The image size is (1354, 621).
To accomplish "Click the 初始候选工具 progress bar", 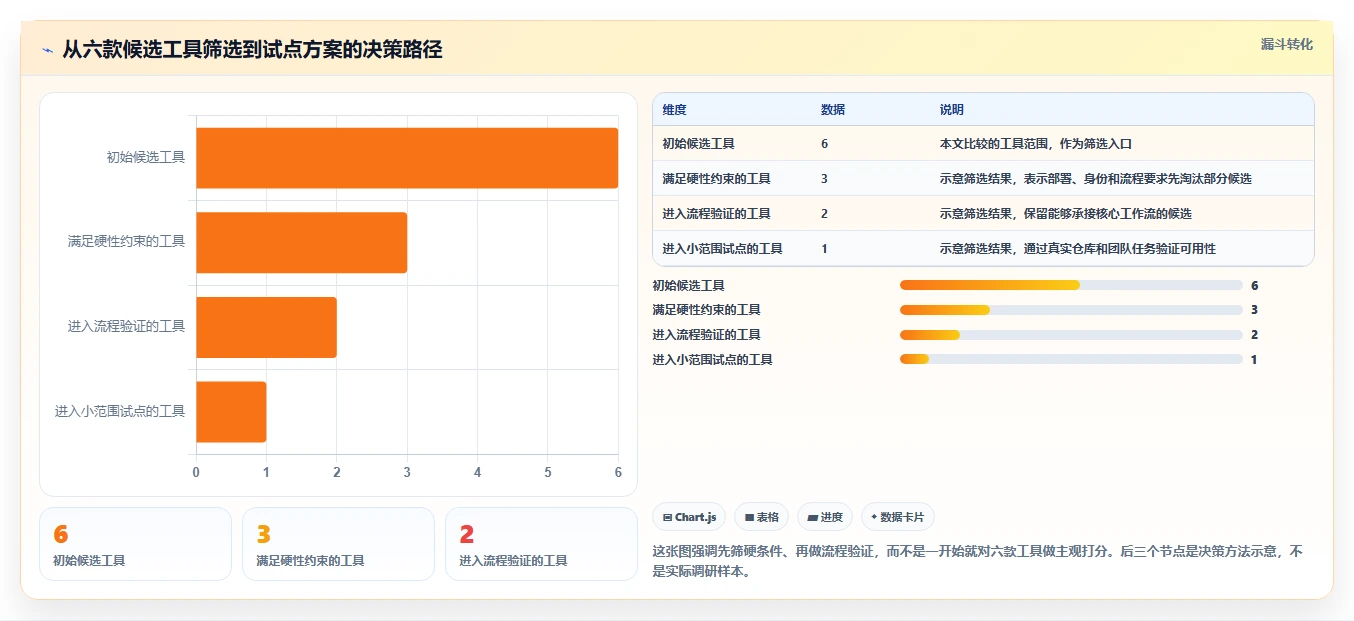I will pos(1071,285).
